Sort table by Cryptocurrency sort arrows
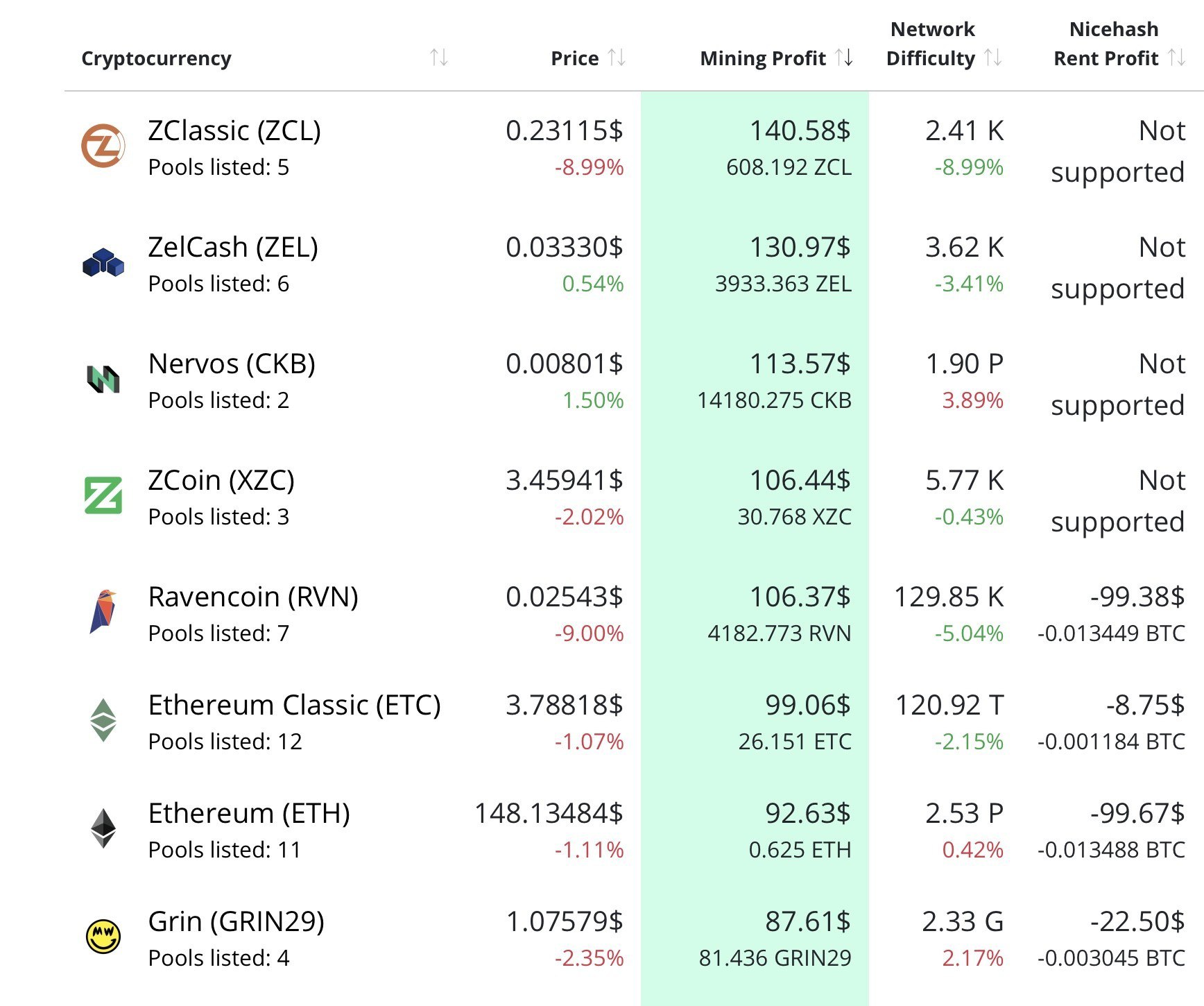Screen dimensions: 1204x1006 [439, 58]
